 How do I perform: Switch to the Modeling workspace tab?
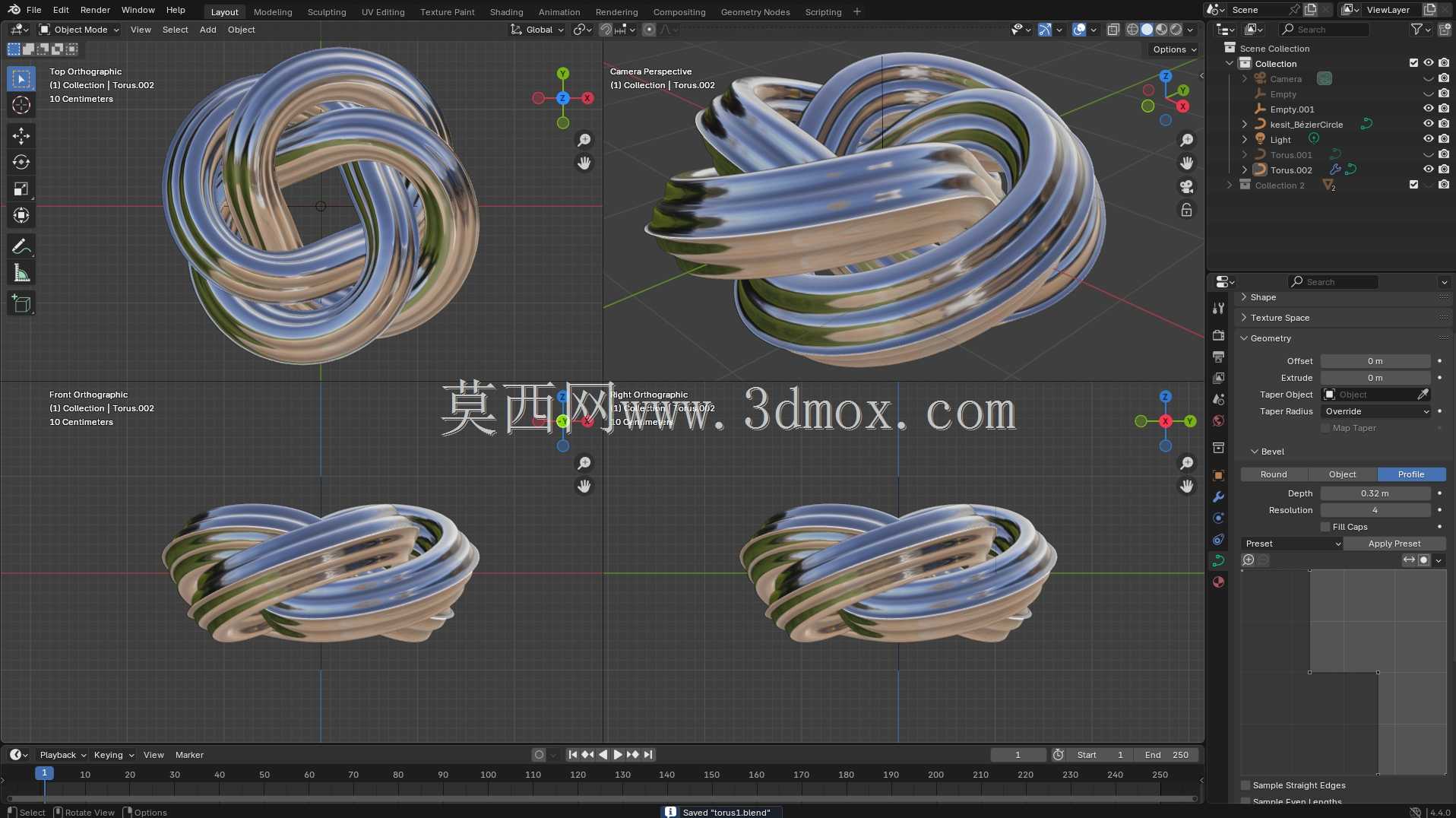(273, 11)
